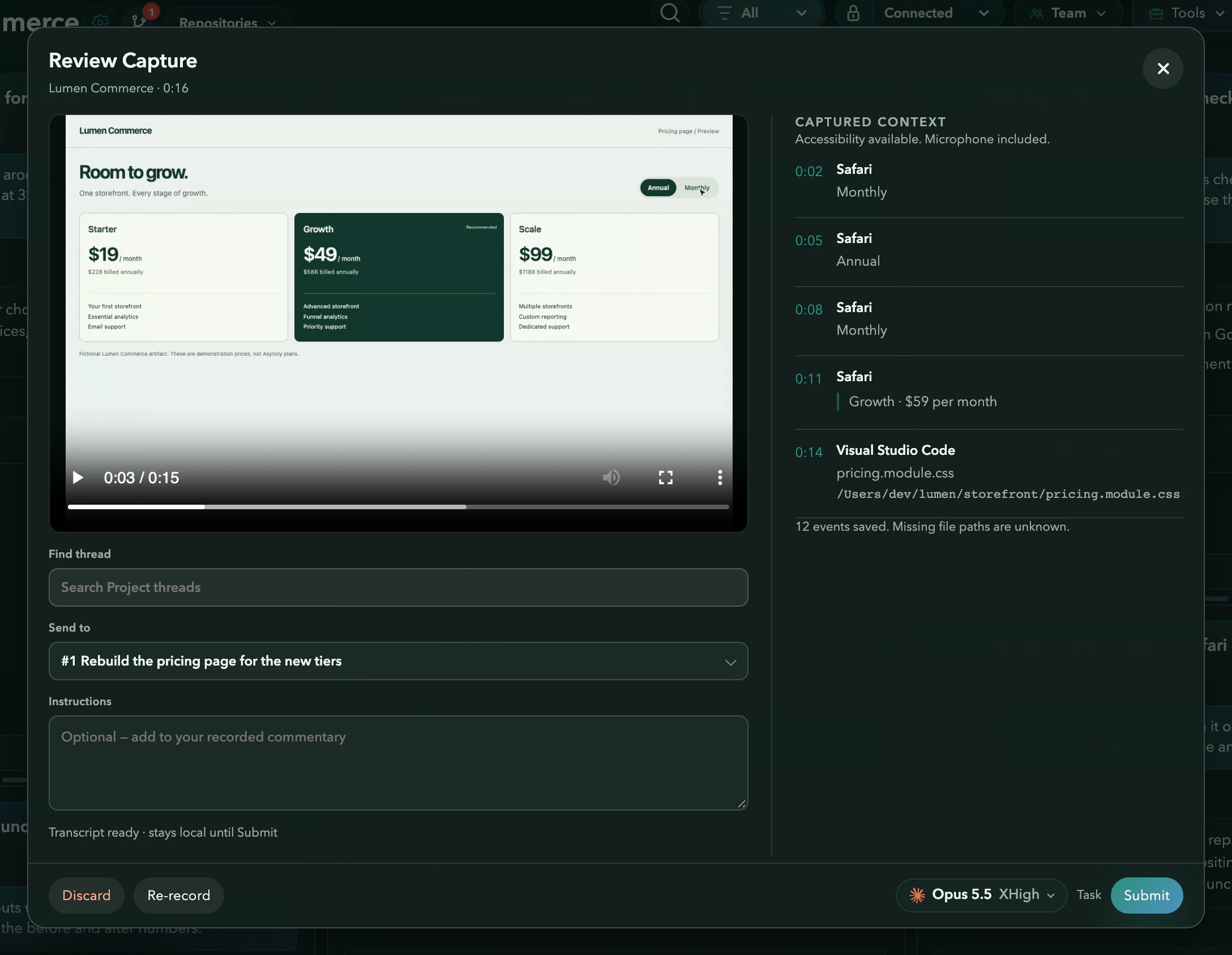The height and width of the screenshot is (955, 1232).
Task: Open the settings gear in the background header
Action: pos(100,21)
